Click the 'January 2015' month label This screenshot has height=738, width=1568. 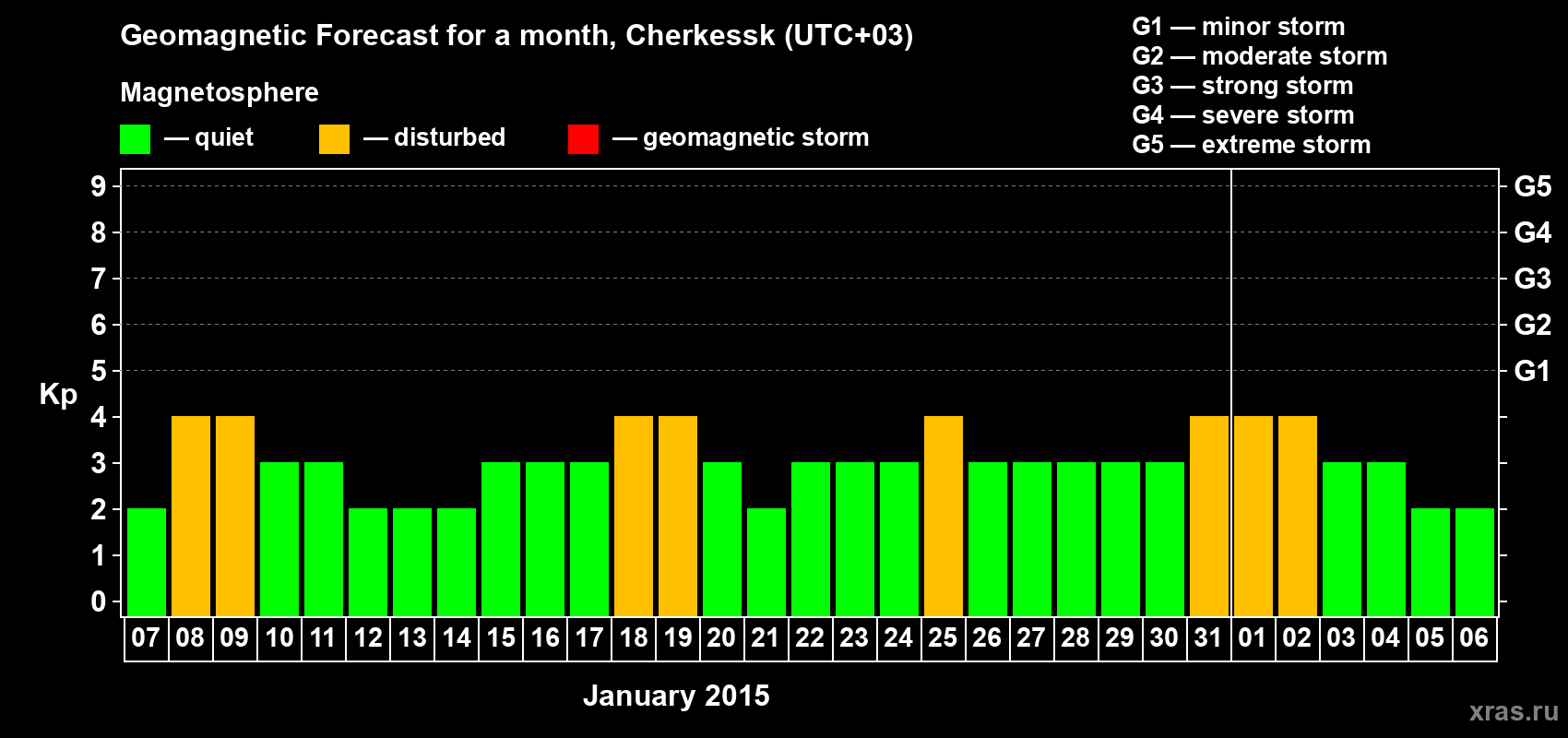point(676,696)
